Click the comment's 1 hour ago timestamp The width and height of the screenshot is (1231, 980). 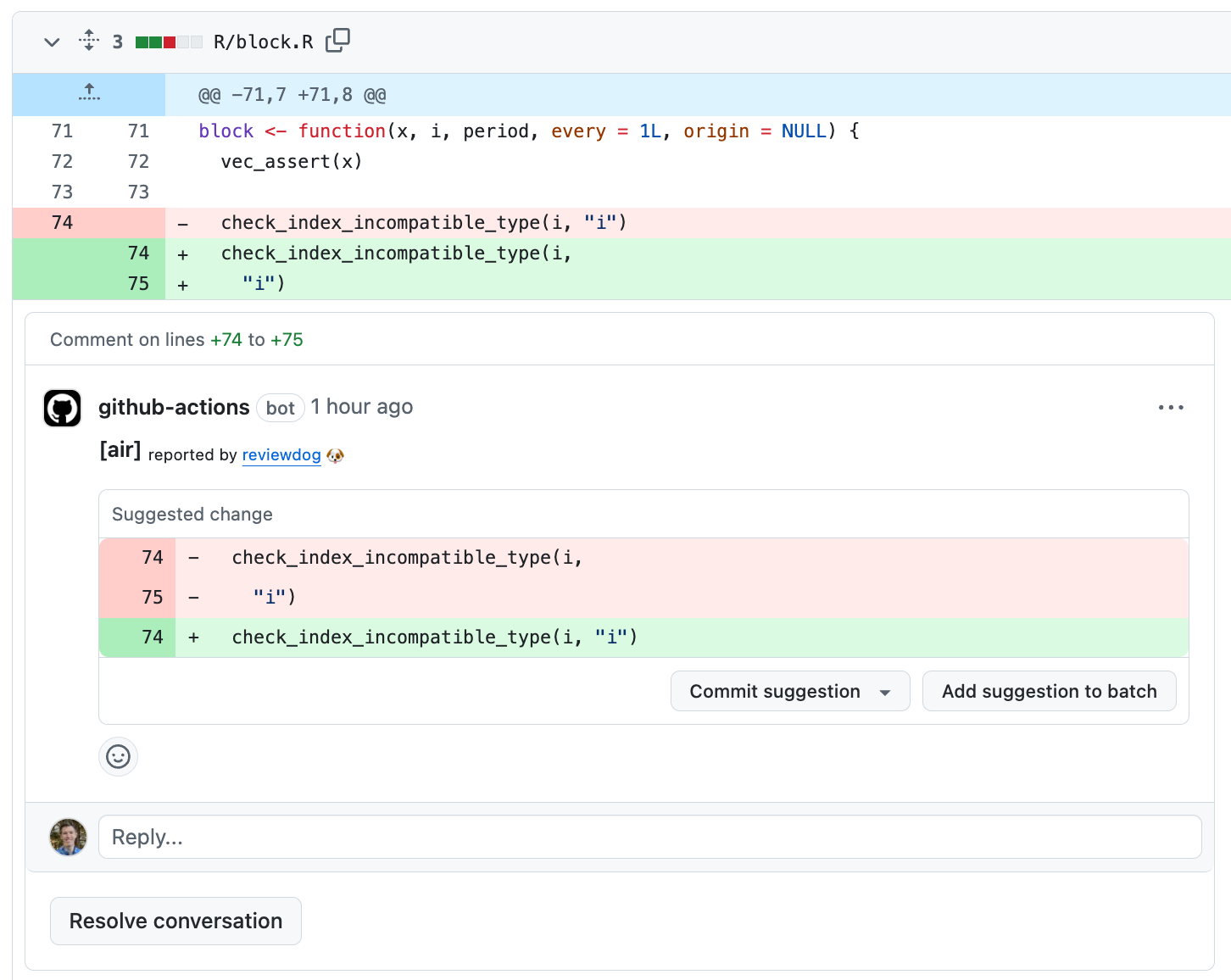pos(361,408)
